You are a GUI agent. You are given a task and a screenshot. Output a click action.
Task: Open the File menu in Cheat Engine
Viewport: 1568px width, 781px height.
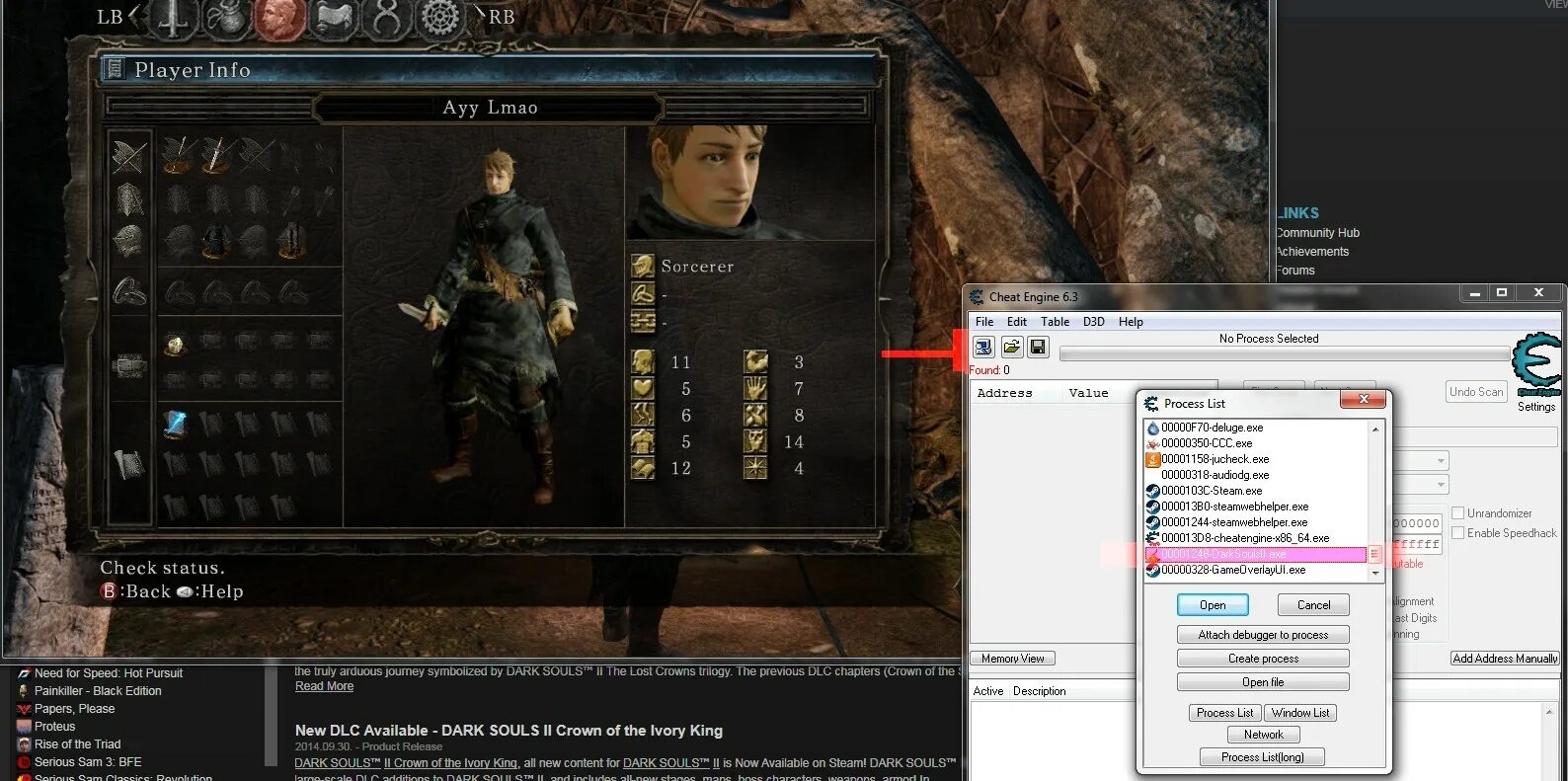click(x=984, y=322)
